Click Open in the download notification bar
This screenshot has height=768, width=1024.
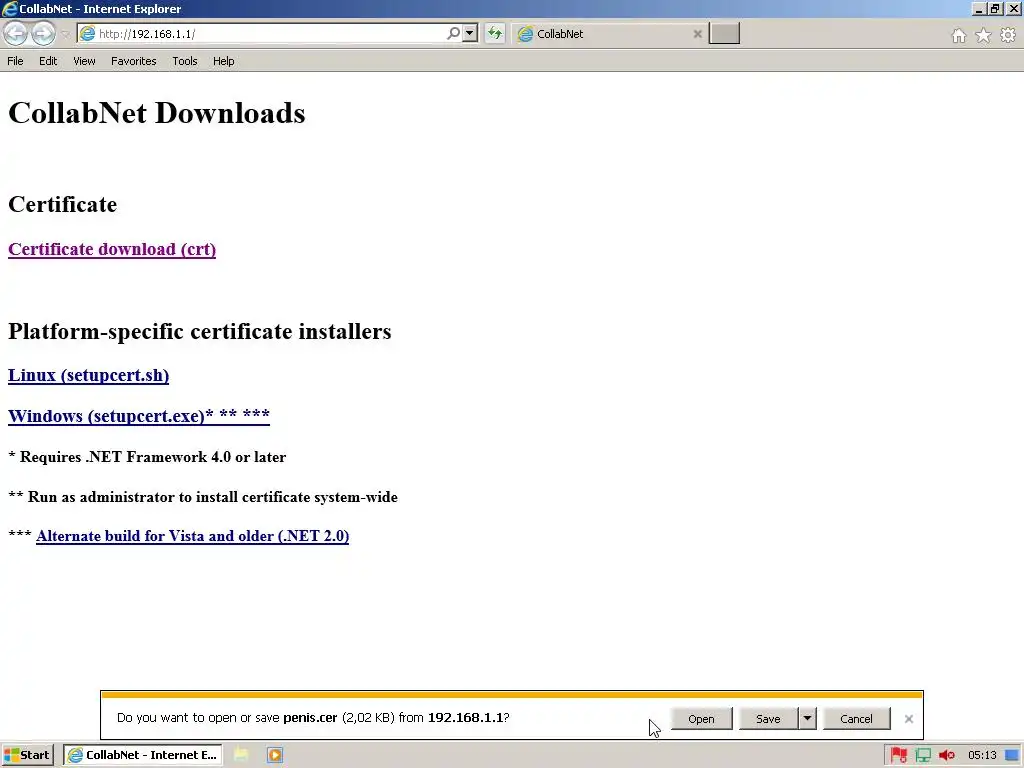coord(701,718)
